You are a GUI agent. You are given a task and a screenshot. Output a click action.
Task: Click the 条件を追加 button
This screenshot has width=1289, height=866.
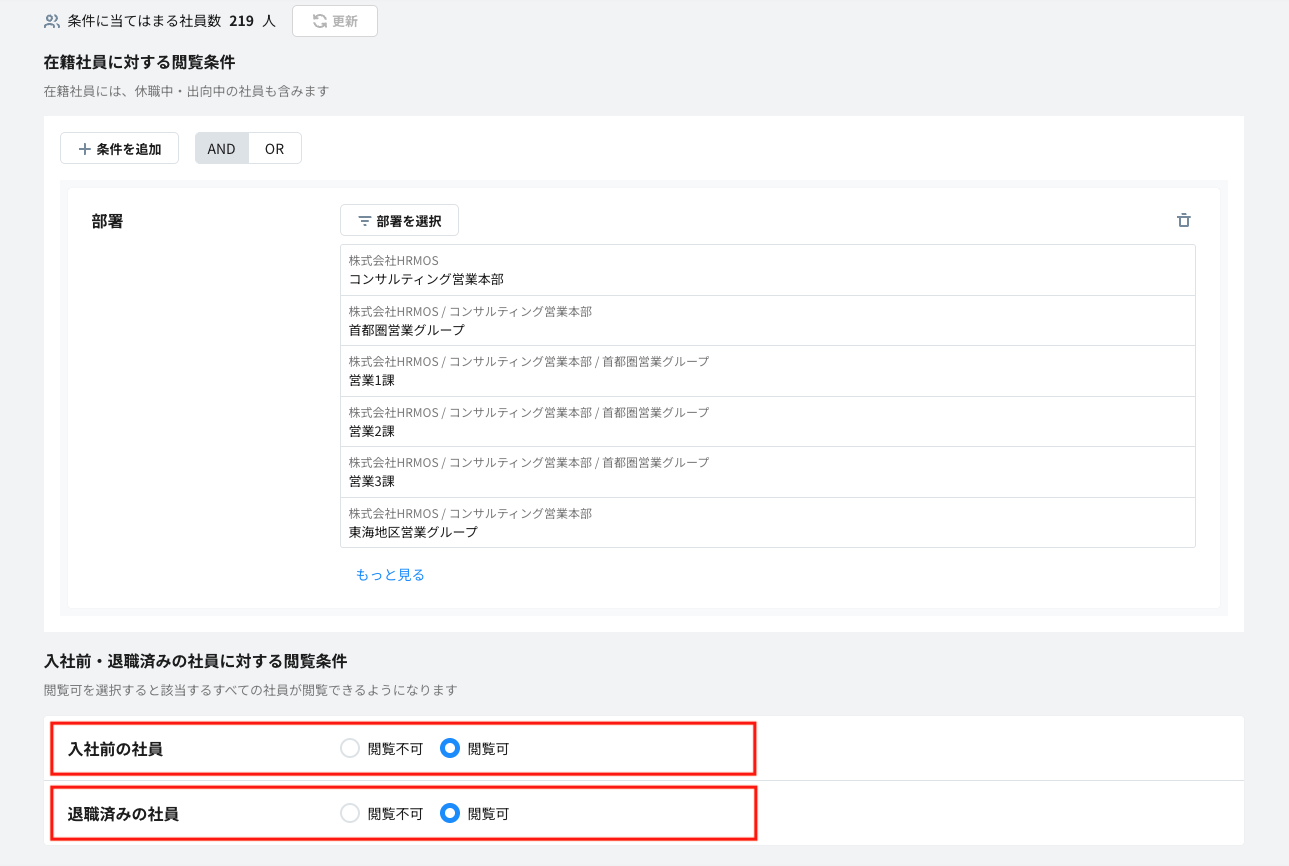pyautogui.click(x=119, y=149)
